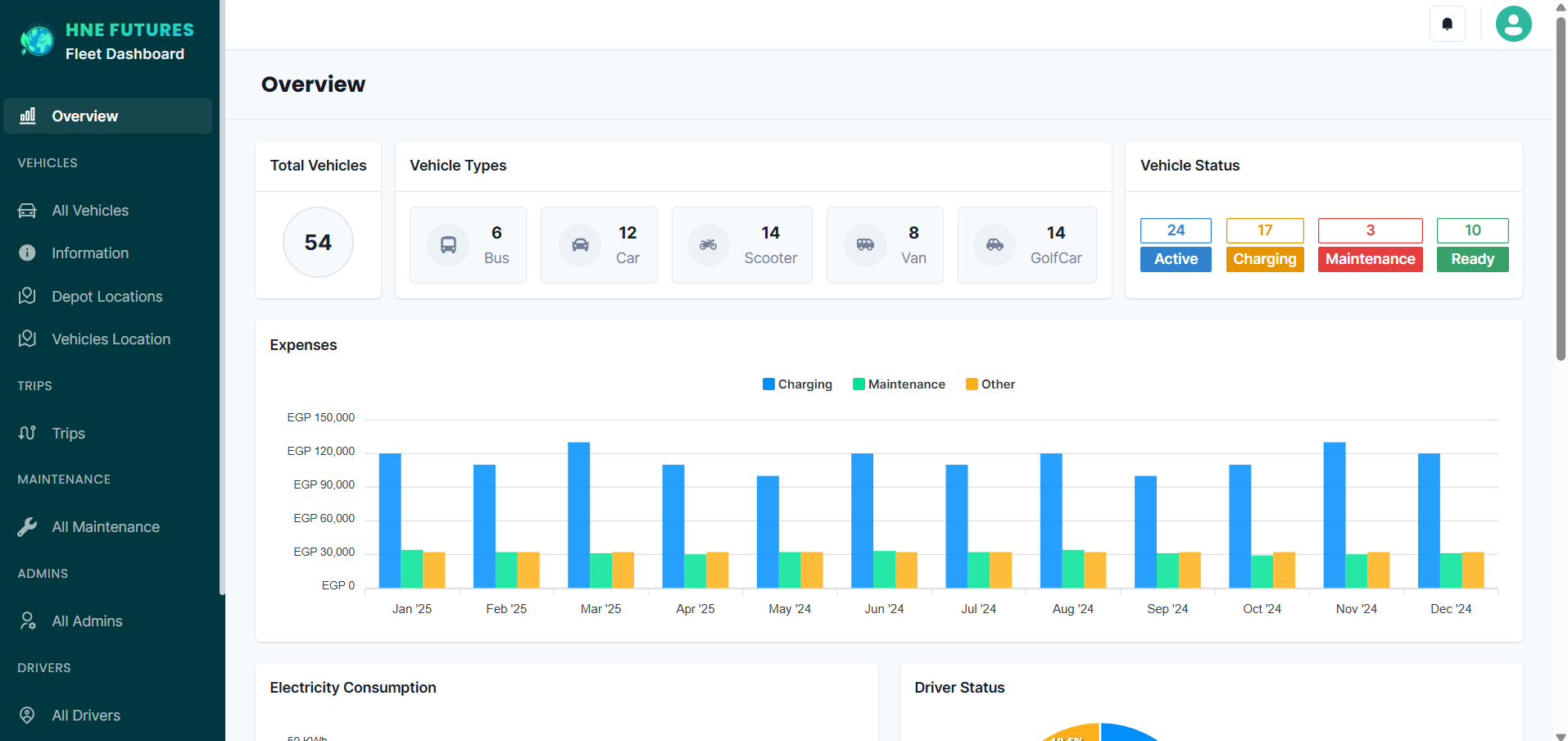Click the Active vehicles status badge
Image resolution: width=1568 pixels, height=741 pixels.
(x=1175, y=259)
